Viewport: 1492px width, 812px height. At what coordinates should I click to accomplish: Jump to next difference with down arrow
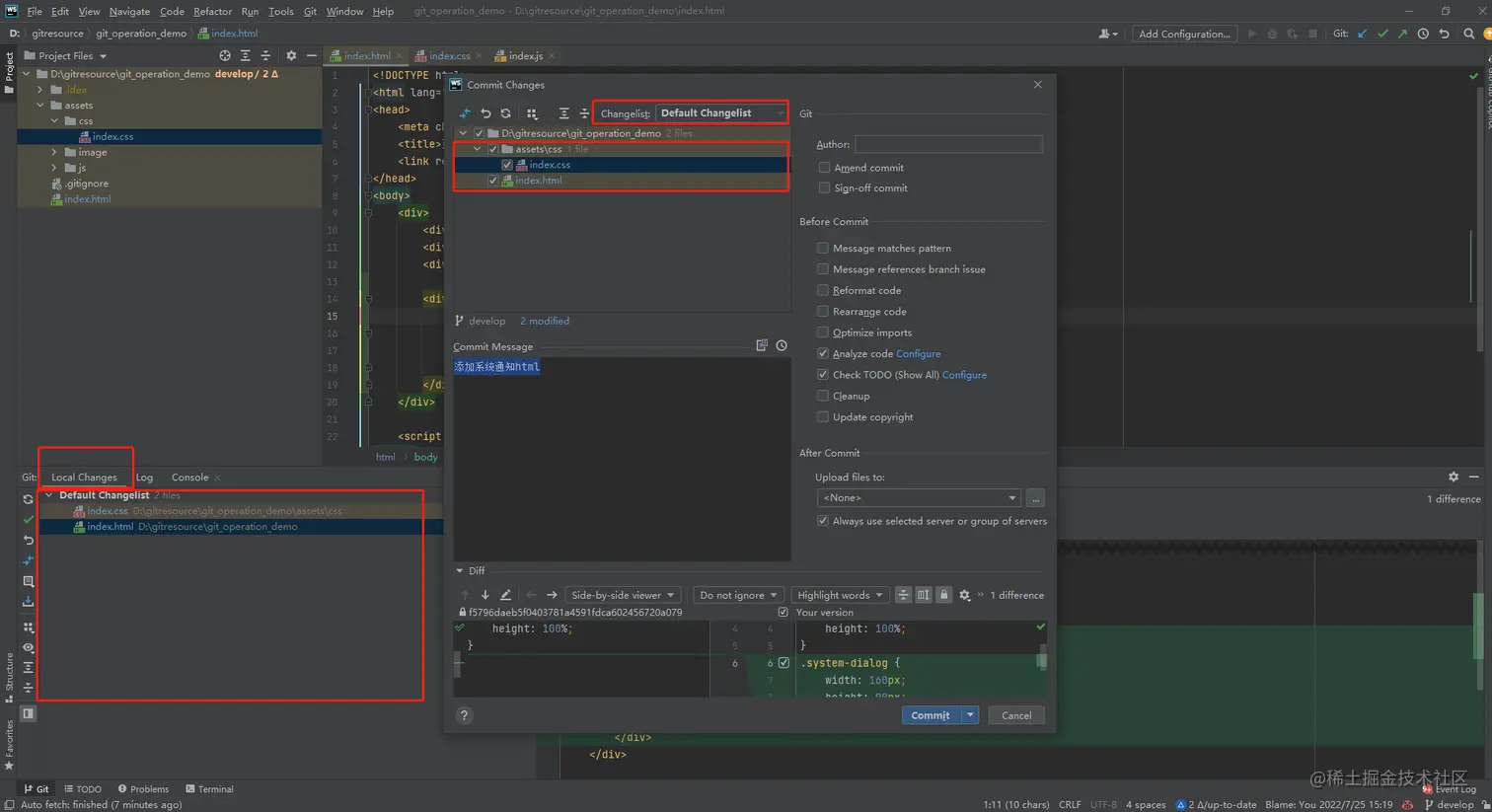(485, 595)
